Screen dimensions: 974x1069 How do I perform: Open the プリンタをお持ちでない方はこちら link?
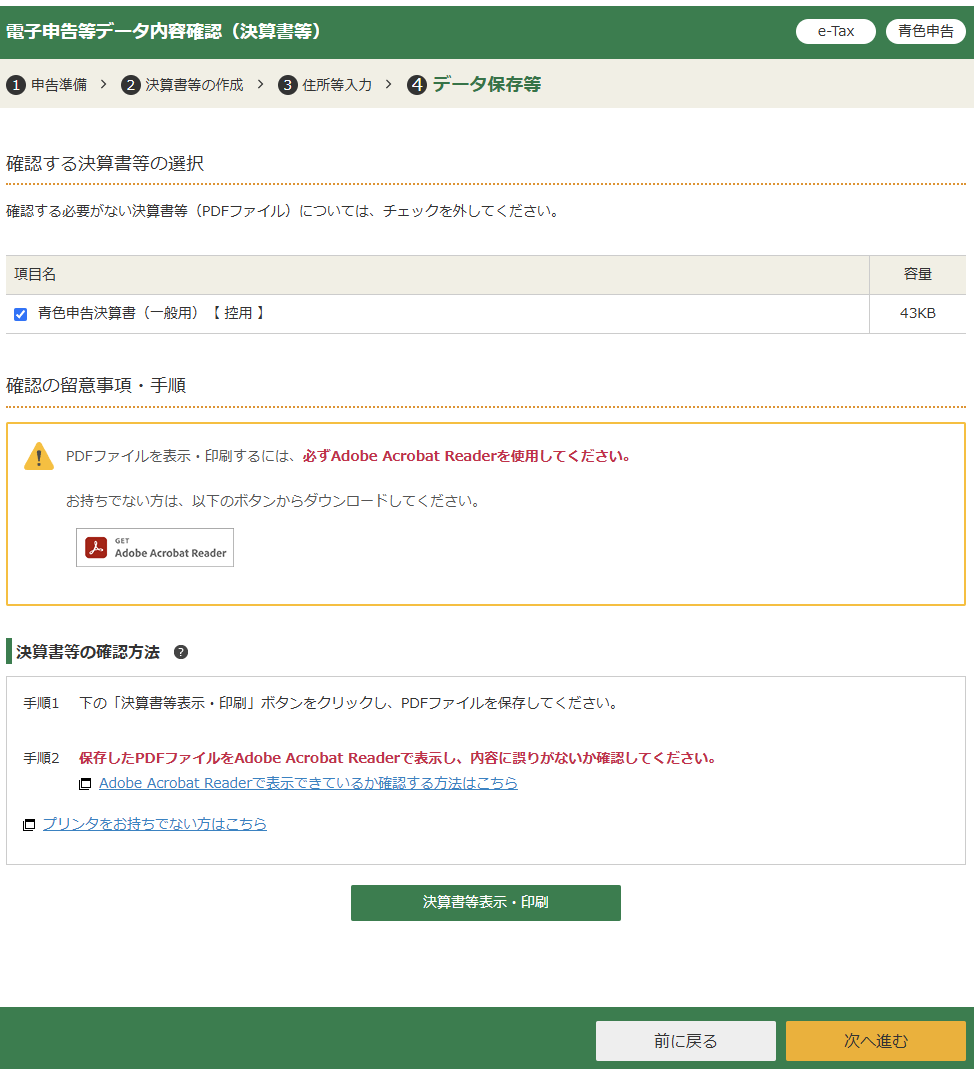[x=155, y=824]
